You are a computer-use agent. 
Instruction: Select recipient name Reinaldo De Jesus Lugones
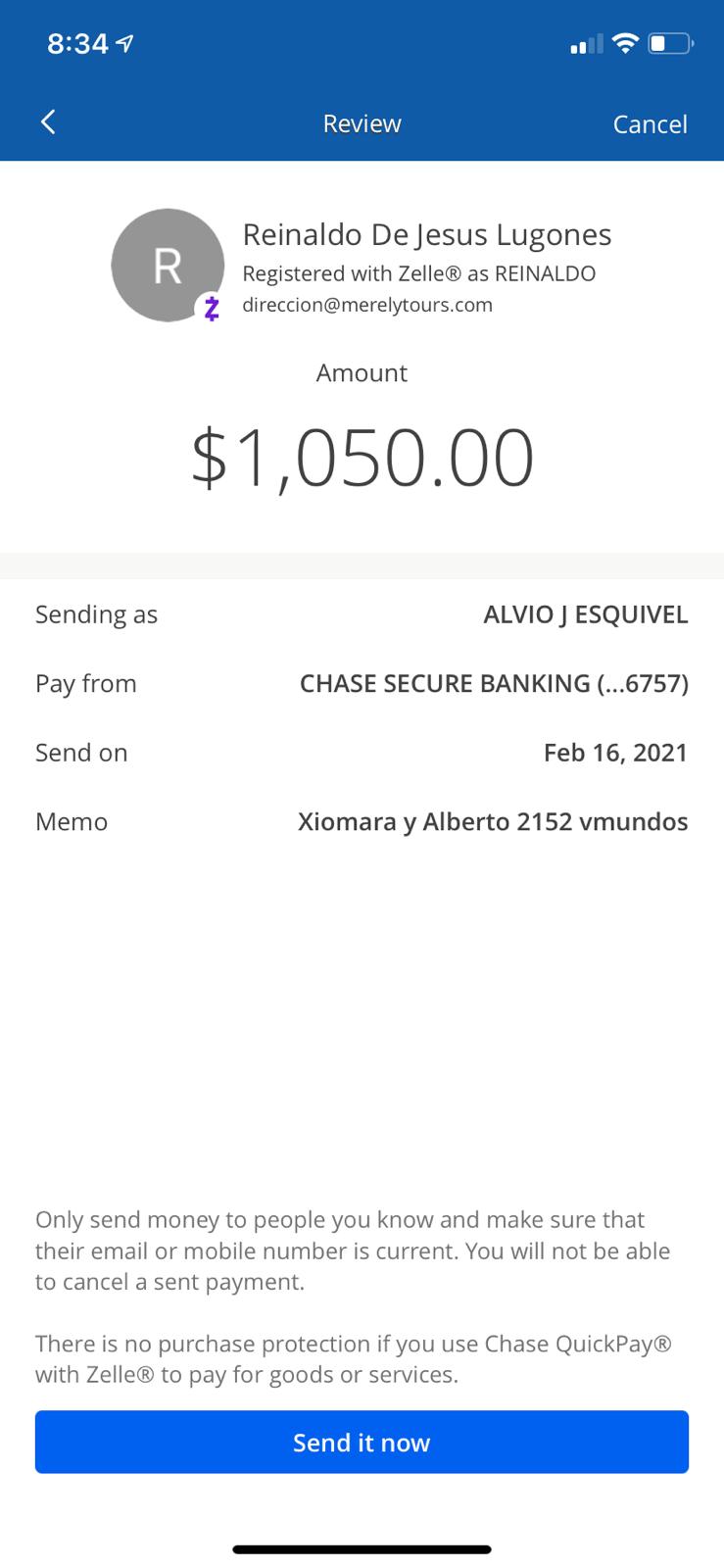[x=426, y=235]
